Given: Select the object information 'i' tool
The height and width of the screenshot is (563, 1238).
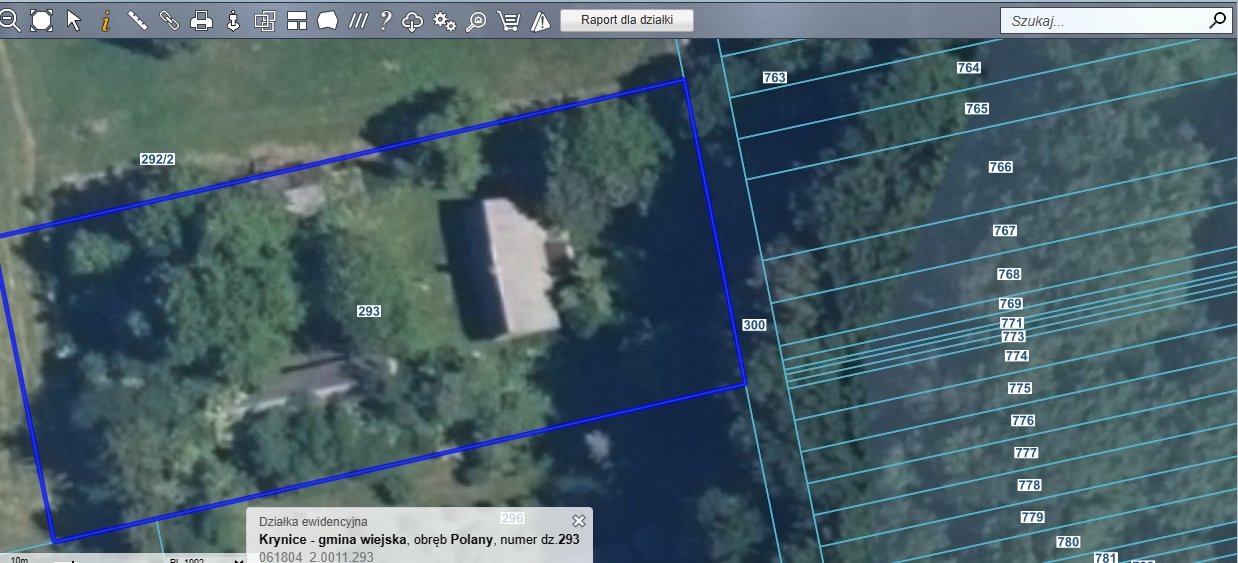Looking at the screenshot, I should pos(105,20).
